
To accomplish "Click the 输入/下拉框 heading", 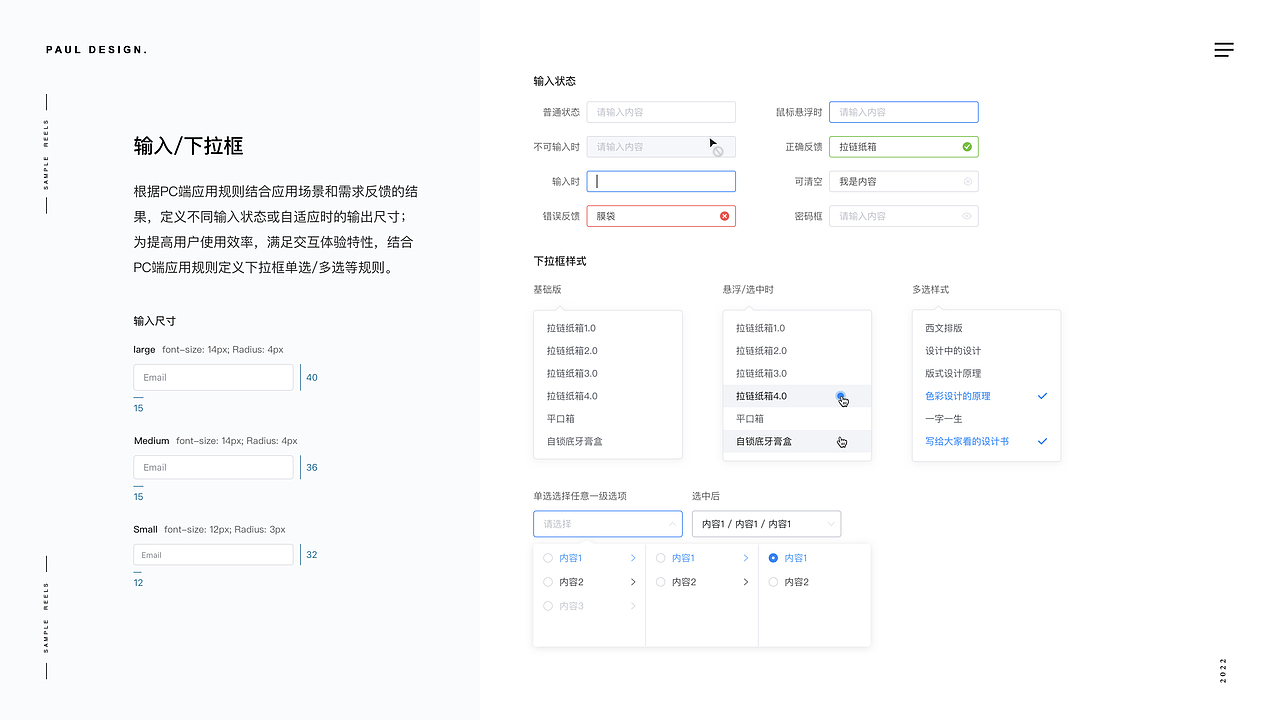I will tap(188, 146).
